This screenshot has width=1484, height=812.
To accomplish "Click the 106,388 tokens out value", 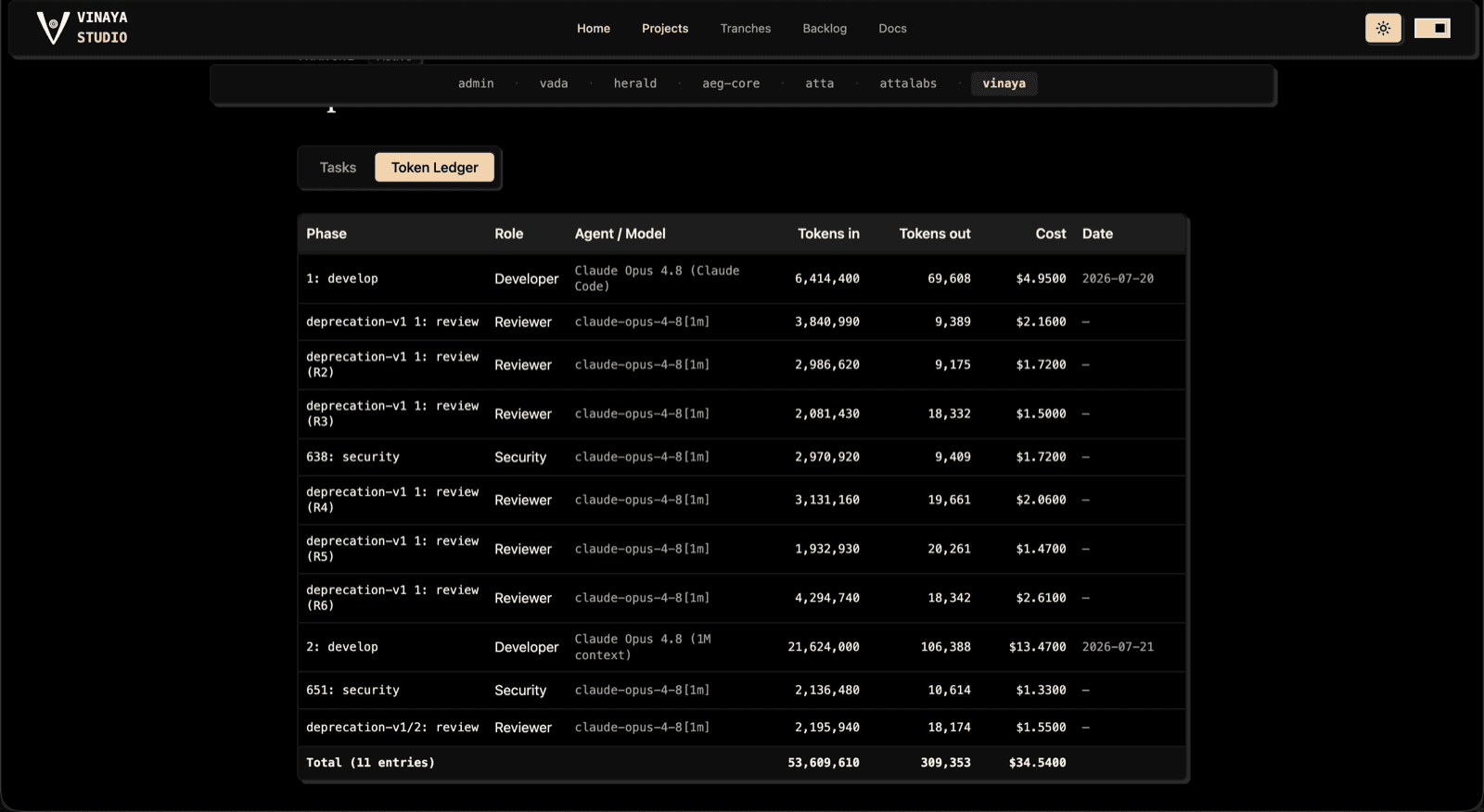I will tap(945, 647).
